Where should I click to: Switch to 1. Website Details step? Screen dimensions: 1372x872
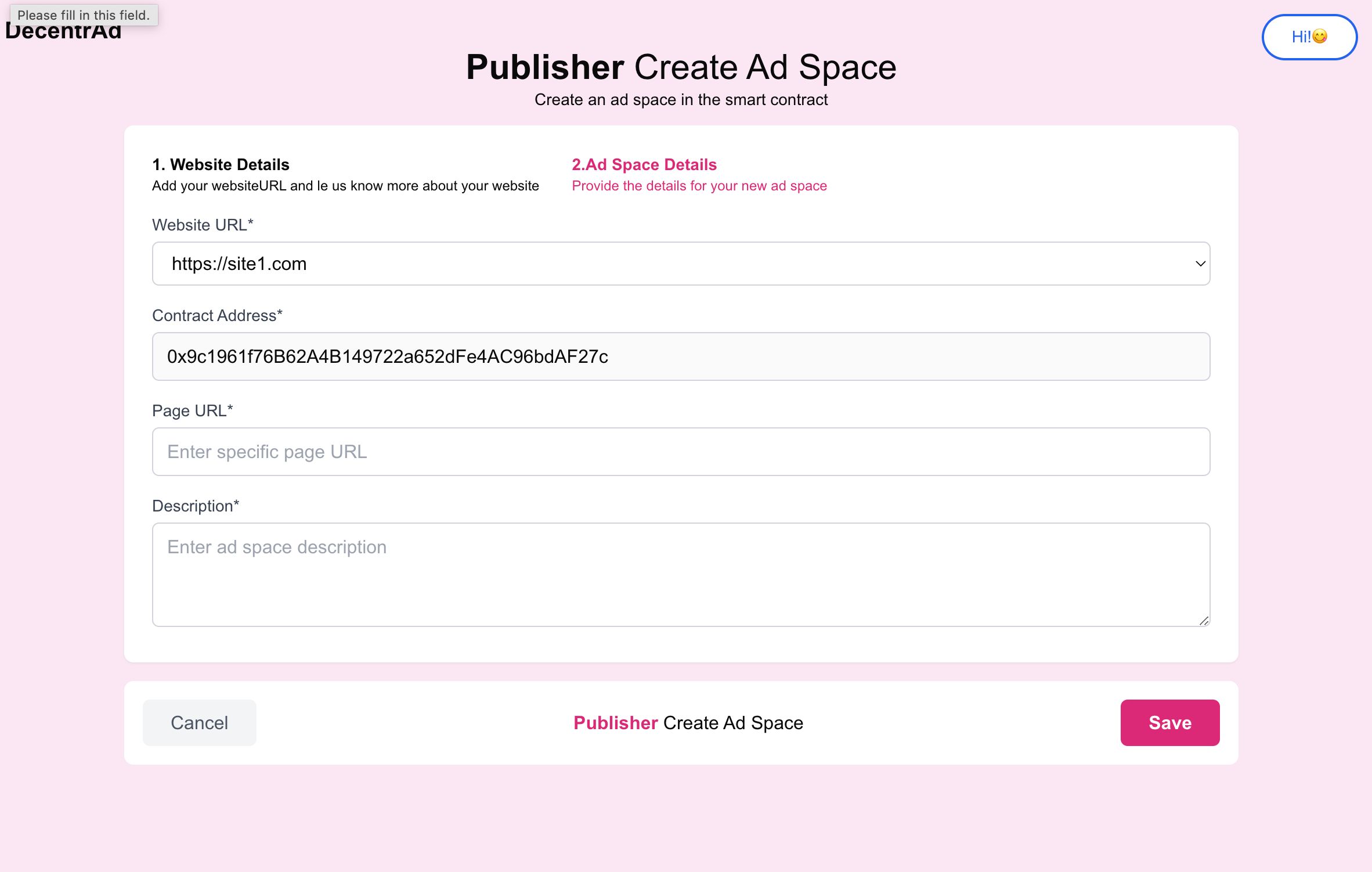(221, 165)
